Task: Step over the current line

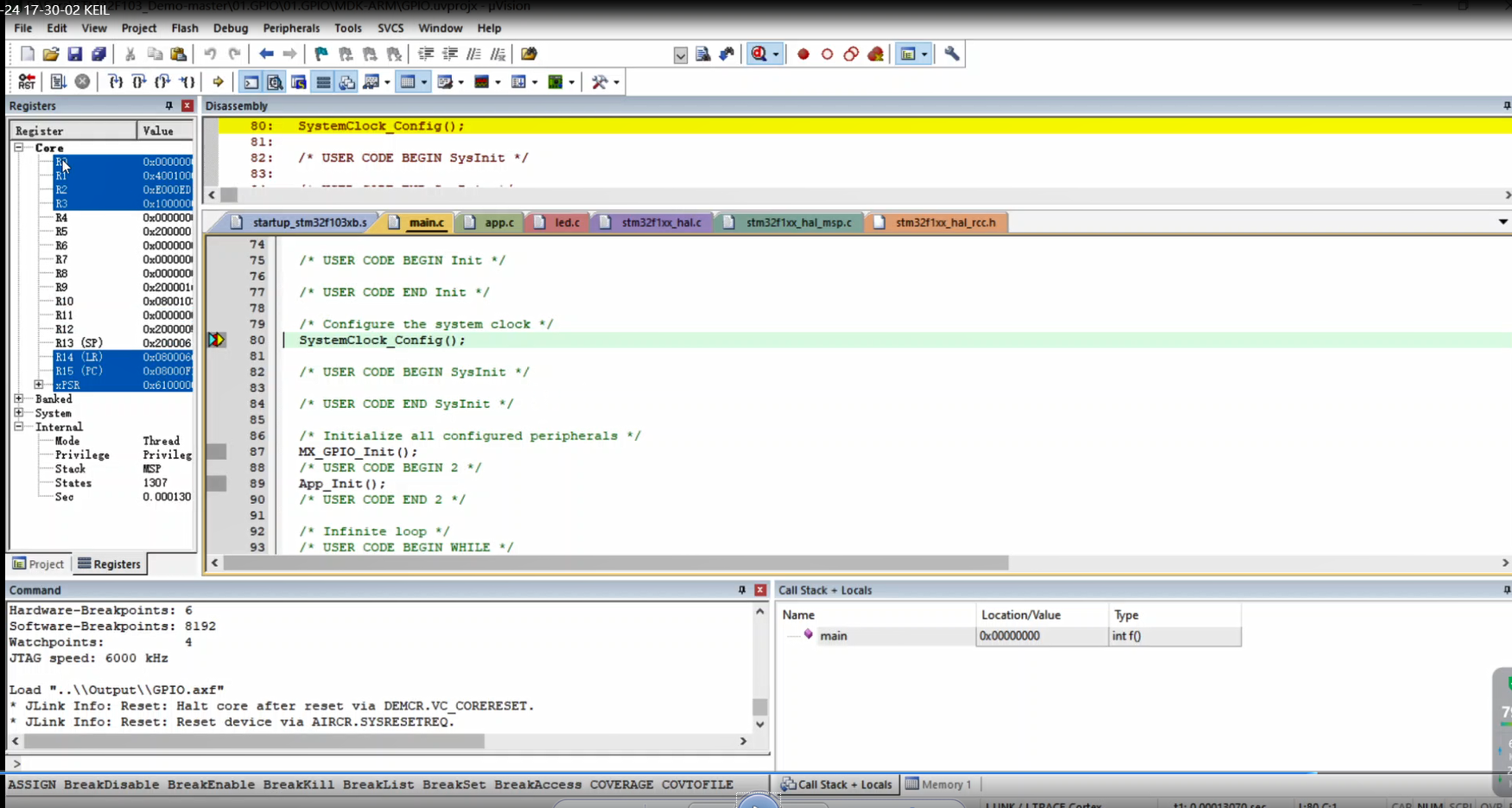Action: (139, 82)
